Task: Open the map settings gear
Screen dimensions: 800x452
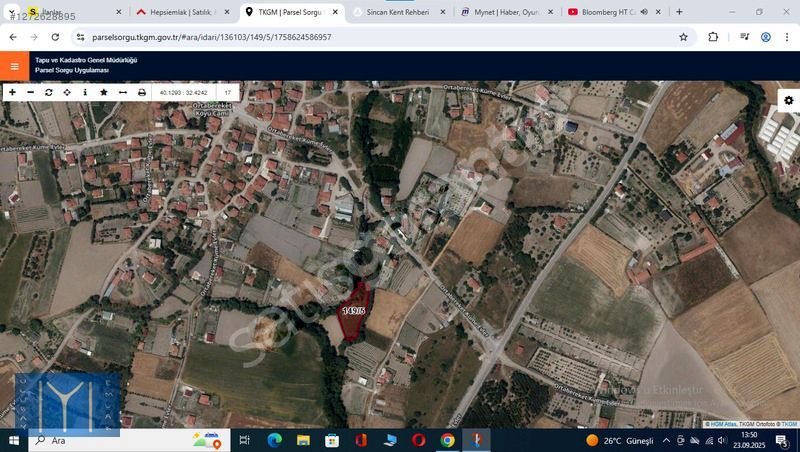Action: (x=788, y=100)
